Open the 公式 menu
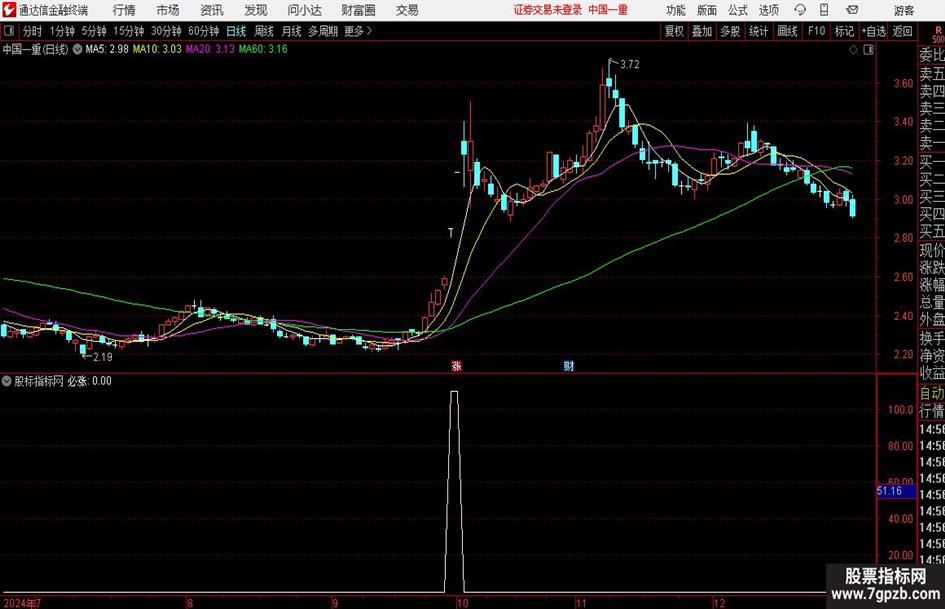This screenshot has height=609, width=945. pyautogui.click(x=738, y=10)
